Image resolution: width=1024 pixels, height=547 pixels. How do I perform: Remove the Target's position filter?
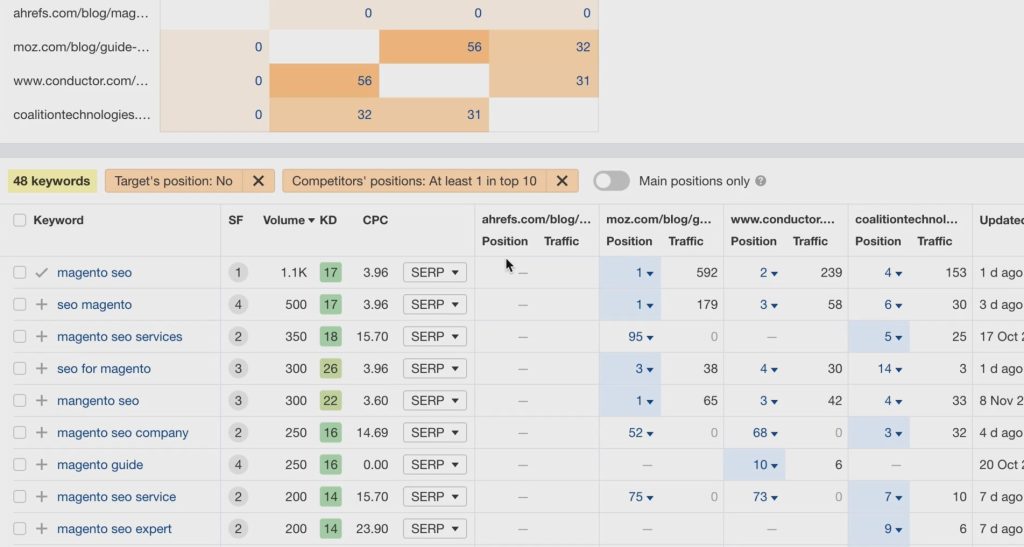259,181
